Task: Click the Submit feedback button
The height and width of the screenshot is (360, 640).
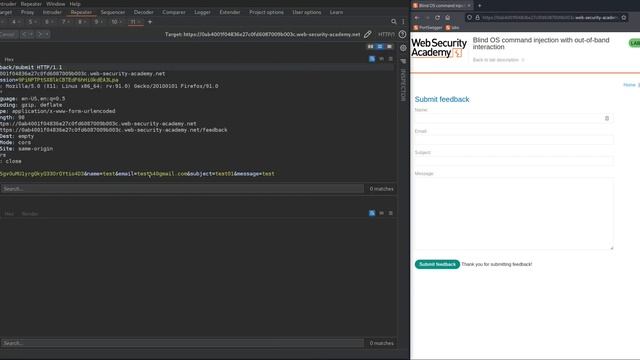Action: pyautogui.click(x=437, y=264)
